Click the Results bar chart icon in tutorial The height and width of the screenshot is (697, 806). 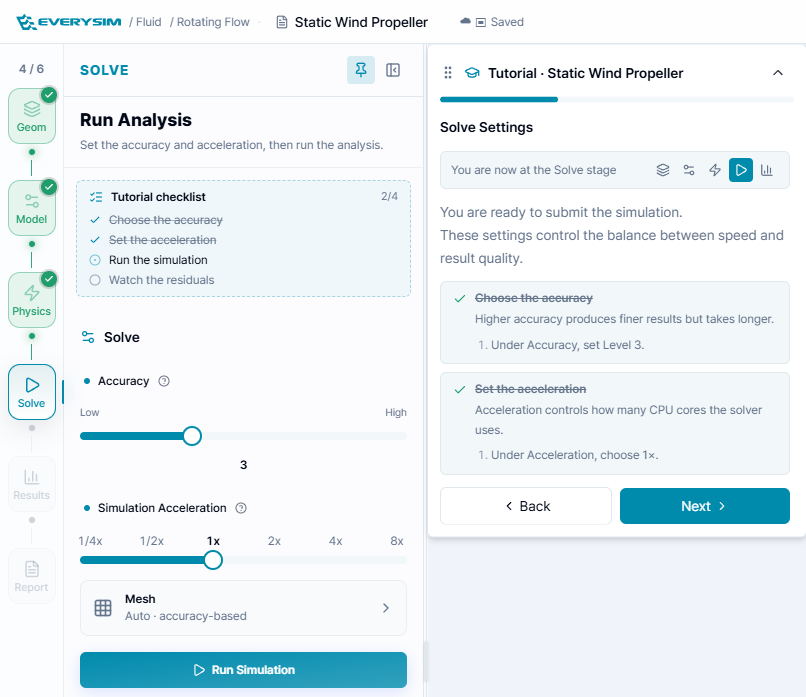766,170
